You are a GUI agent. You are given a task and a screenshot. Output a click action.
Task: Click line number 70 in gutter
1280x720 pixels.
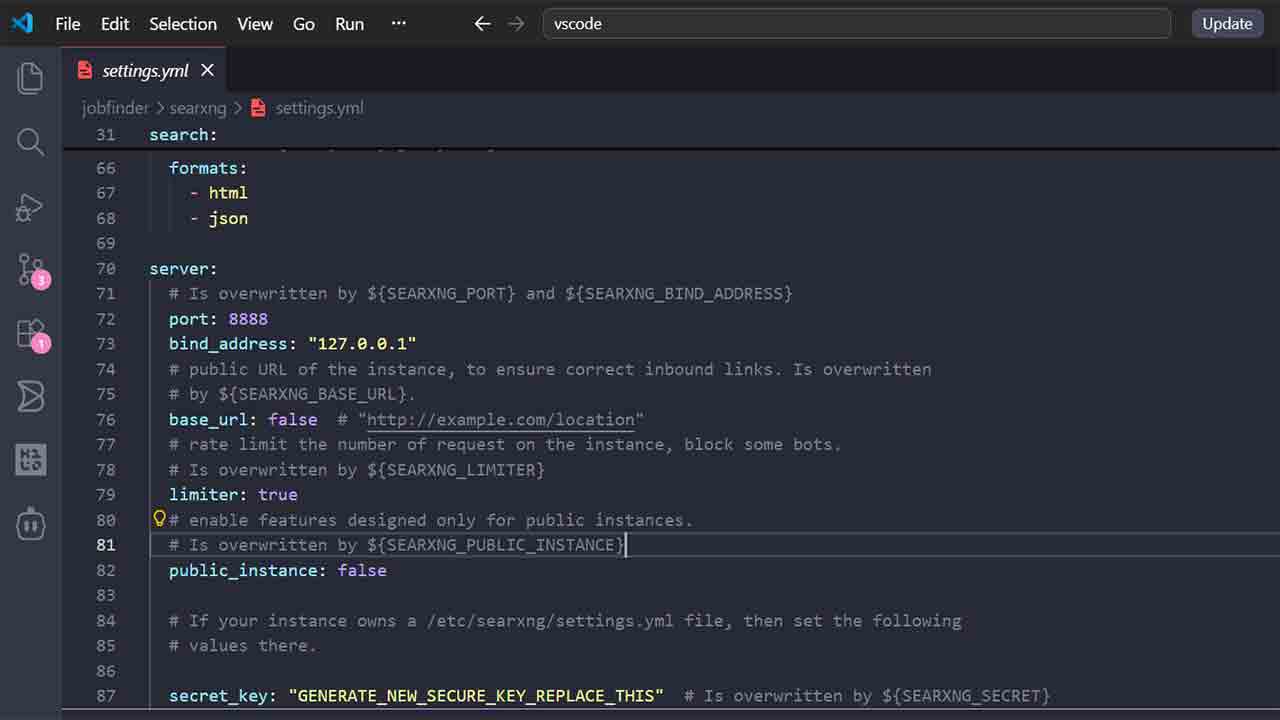(x=105, y=269)
